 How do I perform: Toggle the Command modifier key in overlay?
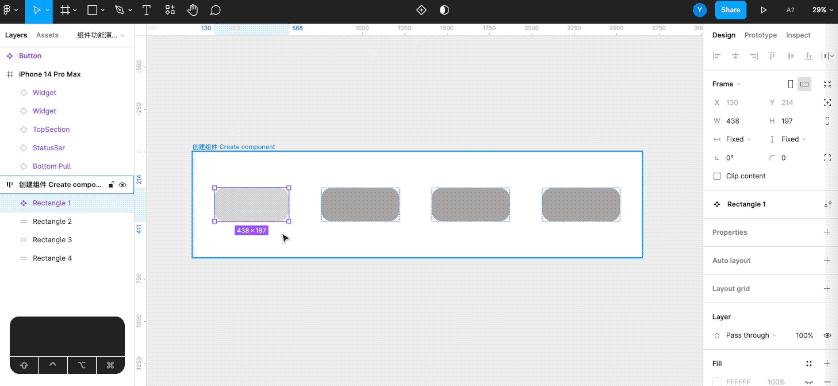click(111, 366)
